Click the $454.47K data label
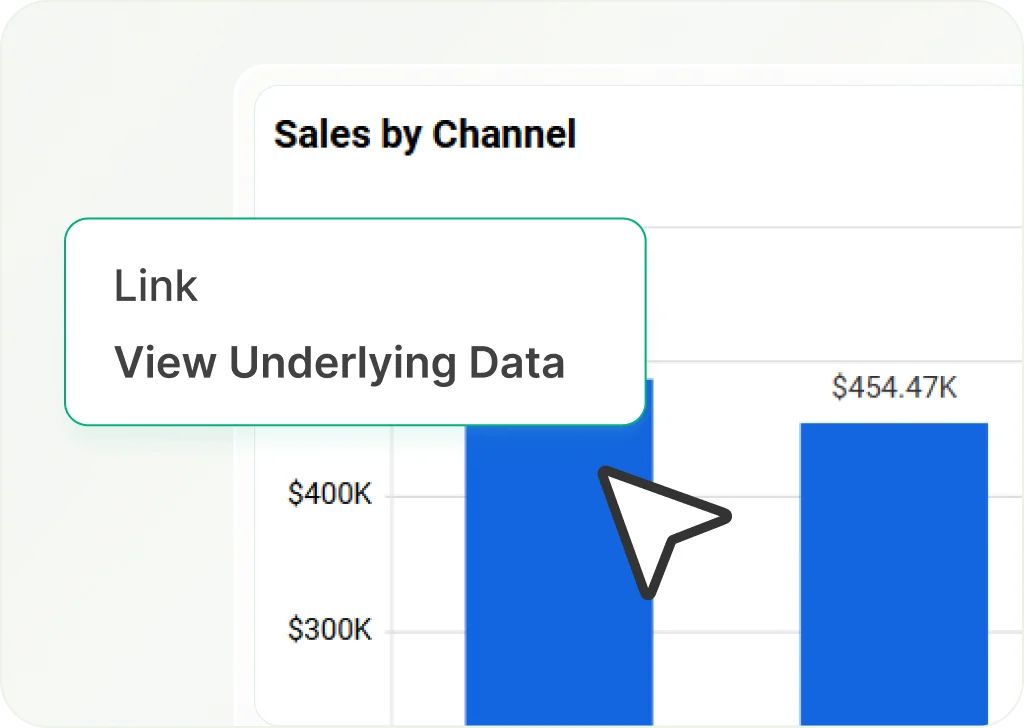1024x728 pixels. pos(893,388)
